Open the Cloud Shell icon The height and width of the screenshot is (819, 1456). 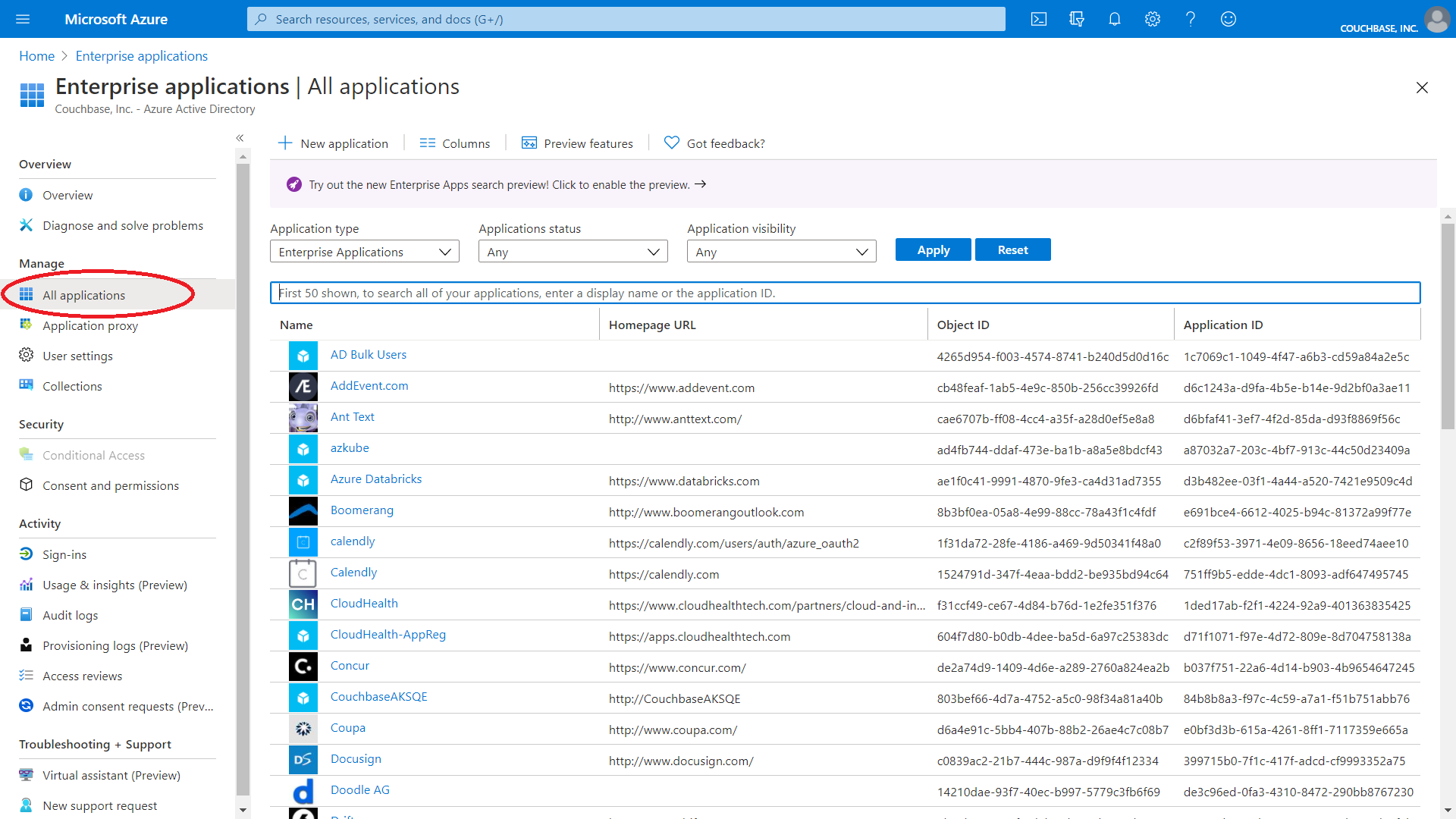1039,19
